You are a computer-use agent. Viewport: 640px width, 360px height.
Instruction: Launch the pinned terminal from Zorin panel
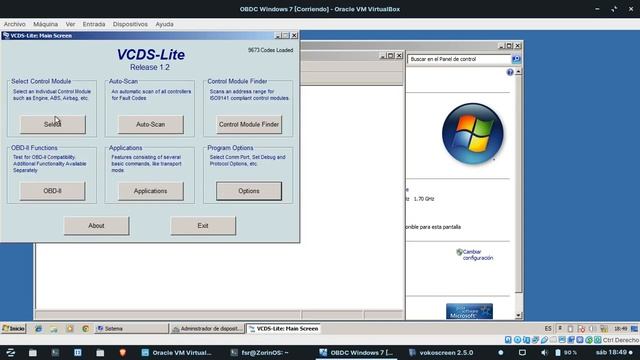pos(55,353)
